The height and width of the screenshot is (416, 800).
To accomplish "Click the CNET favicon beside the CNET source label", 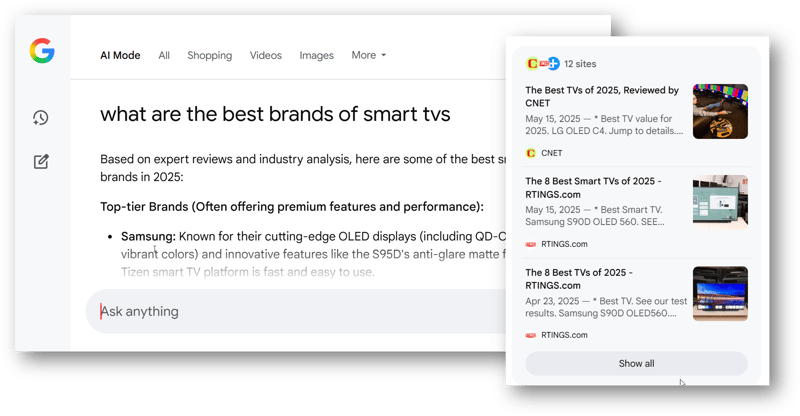I will coord(531,153).
